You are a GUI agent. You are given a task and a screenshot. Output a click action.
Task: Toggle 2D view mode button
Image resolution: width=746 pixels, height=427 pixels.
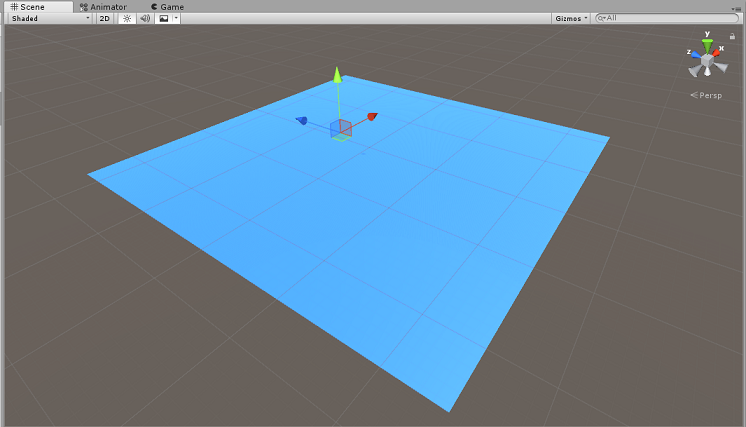click(x=104, y=18)
